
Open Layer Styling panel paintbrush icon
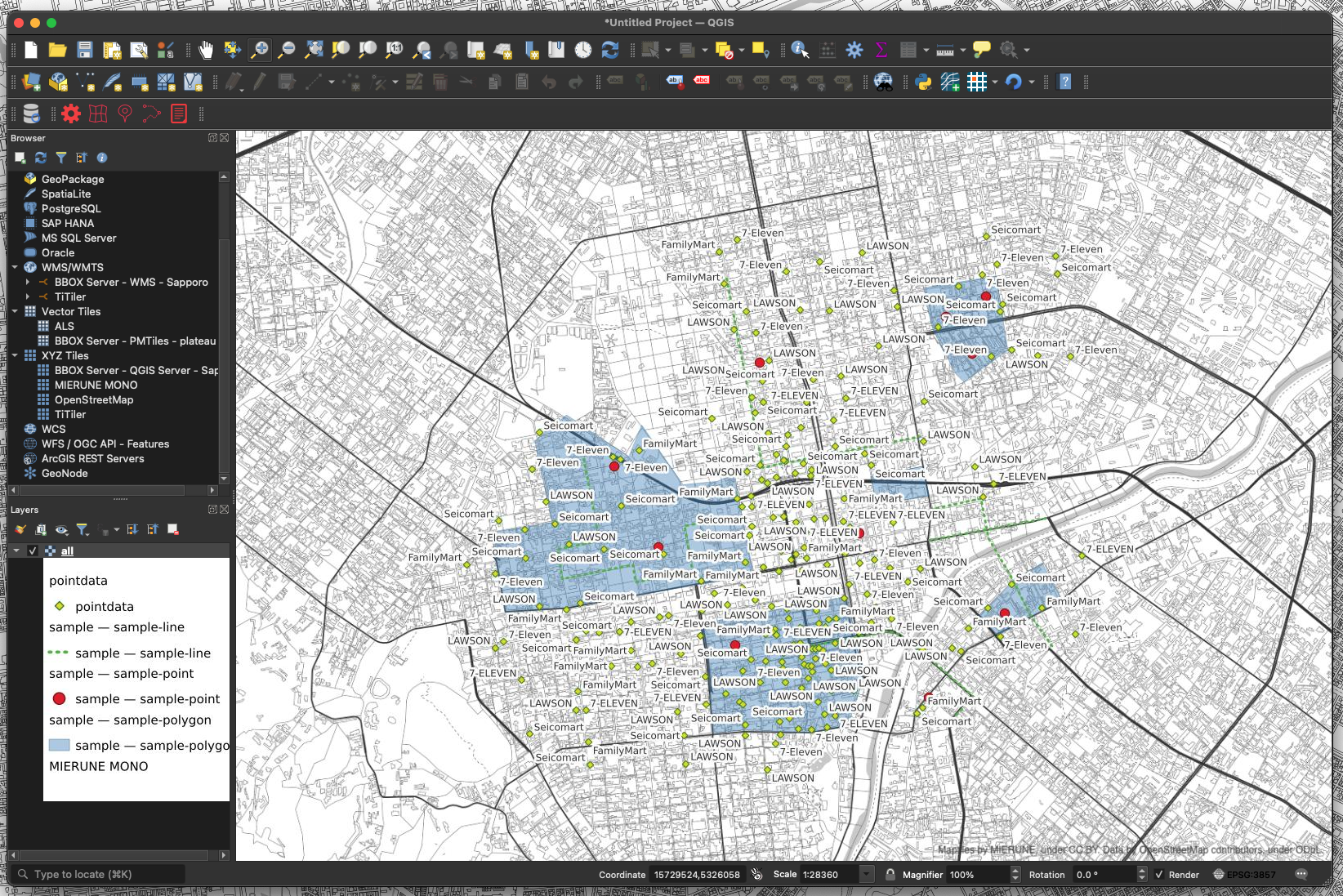pyautogui.click(x=20, y=529)
